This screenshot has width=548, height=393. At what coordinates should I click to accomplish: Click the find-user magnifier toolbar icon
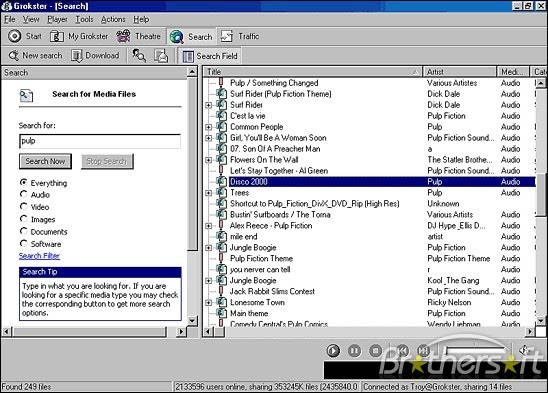139,56
